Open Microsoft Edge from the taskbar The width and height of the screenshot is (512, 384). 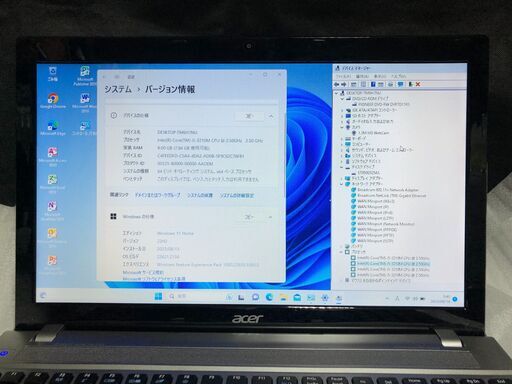click(269, 297)
